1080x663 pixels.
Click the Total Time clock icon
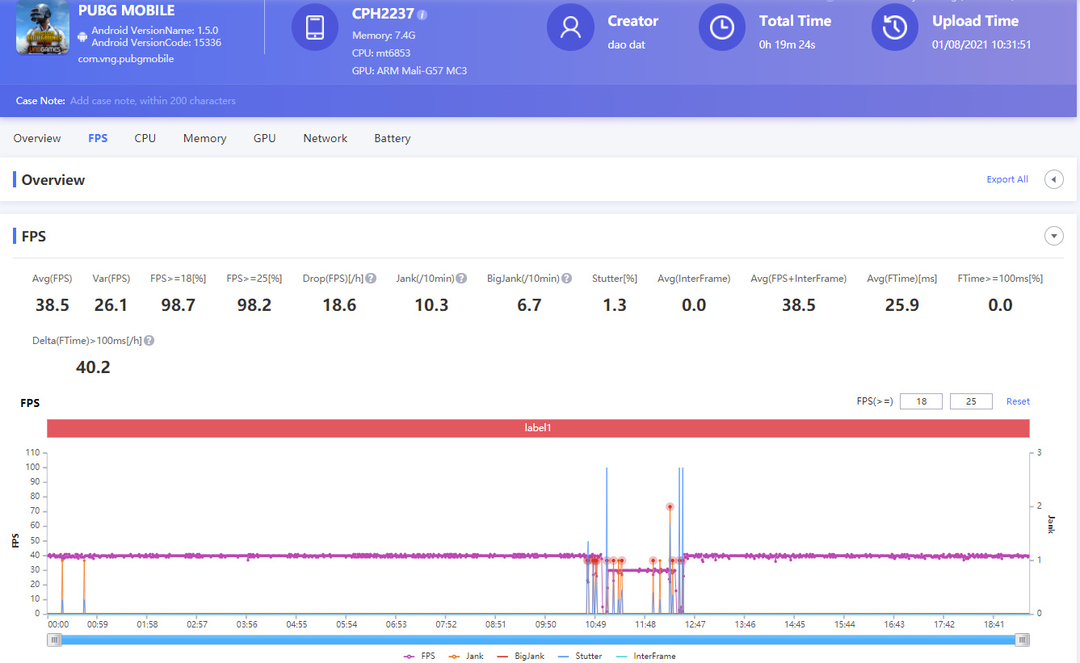coord(721,28)
